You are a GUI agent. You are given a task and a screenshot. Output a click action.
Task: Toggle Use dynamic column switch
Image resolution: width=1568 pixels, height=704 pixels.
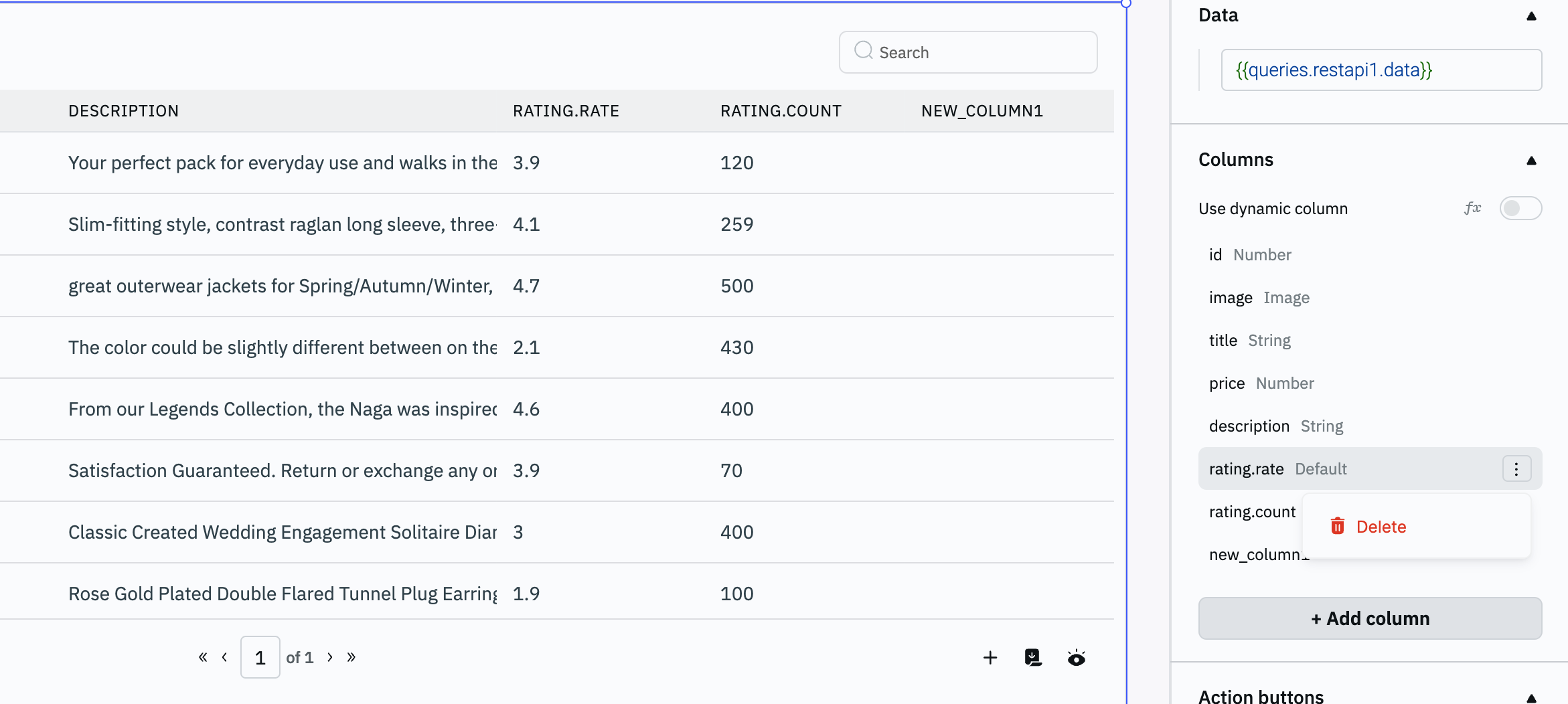pos(1520,208)
